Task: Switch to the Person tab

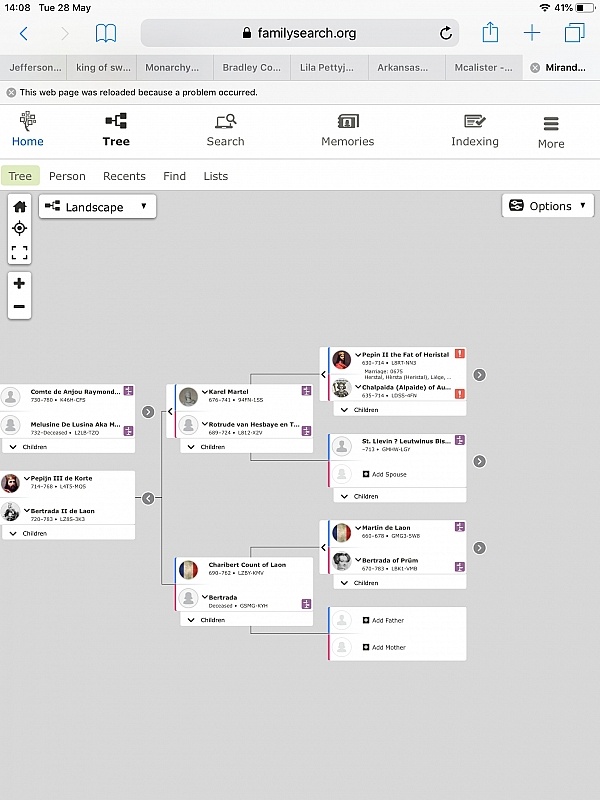Action: coord(67,176)
